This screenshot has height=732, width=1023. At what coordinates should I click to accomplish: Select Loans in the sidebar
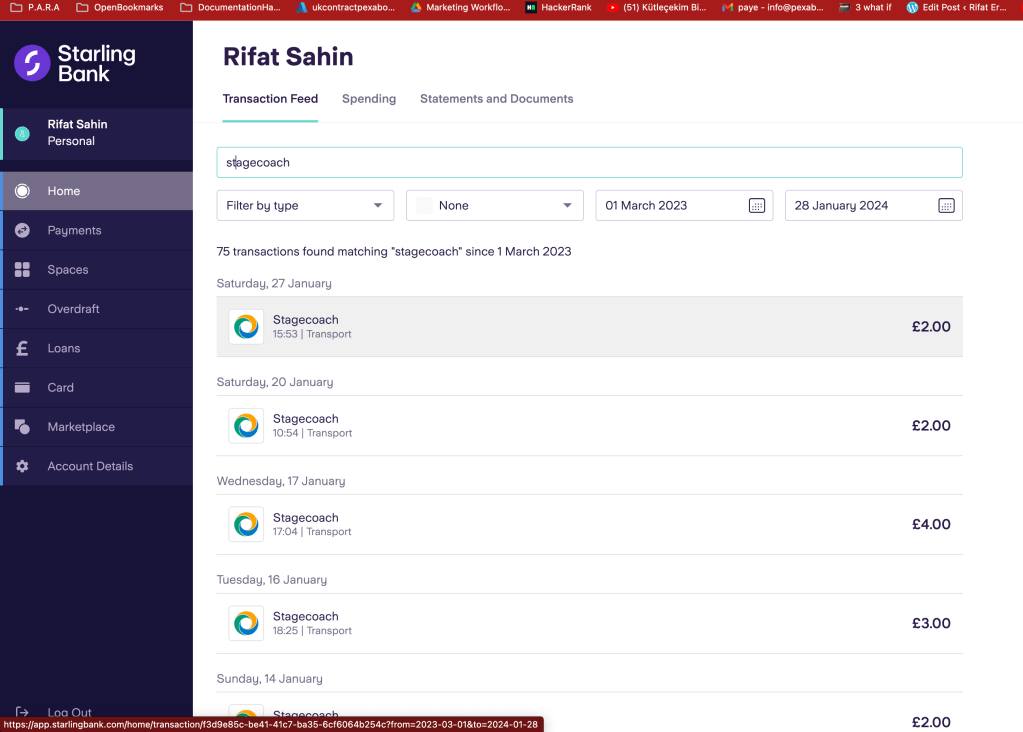[x=97, y=348]
